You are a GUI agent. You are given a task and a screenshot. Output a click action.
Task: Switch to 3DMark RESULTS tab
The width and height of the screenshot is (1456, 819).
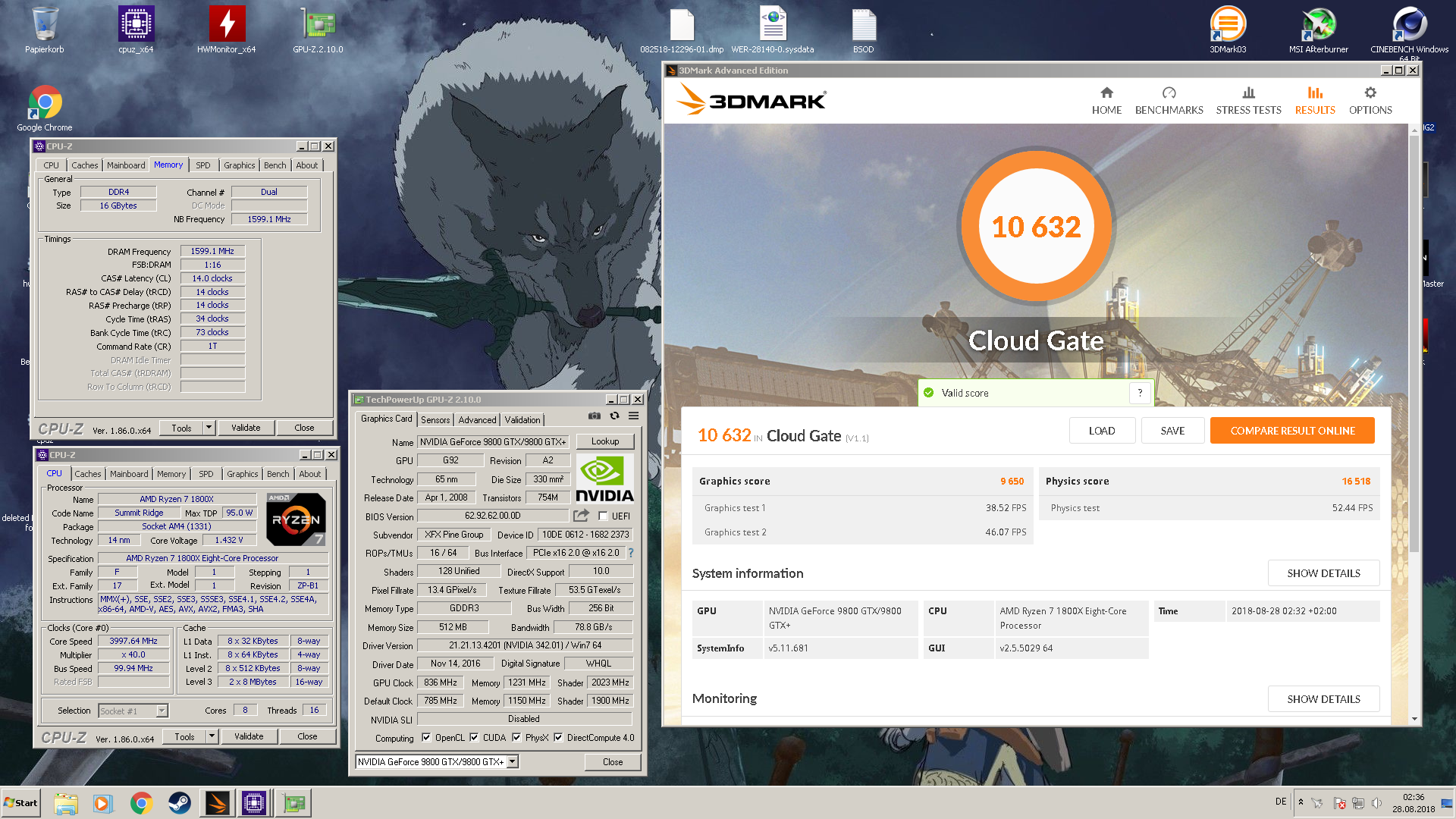coord(1315,100)
